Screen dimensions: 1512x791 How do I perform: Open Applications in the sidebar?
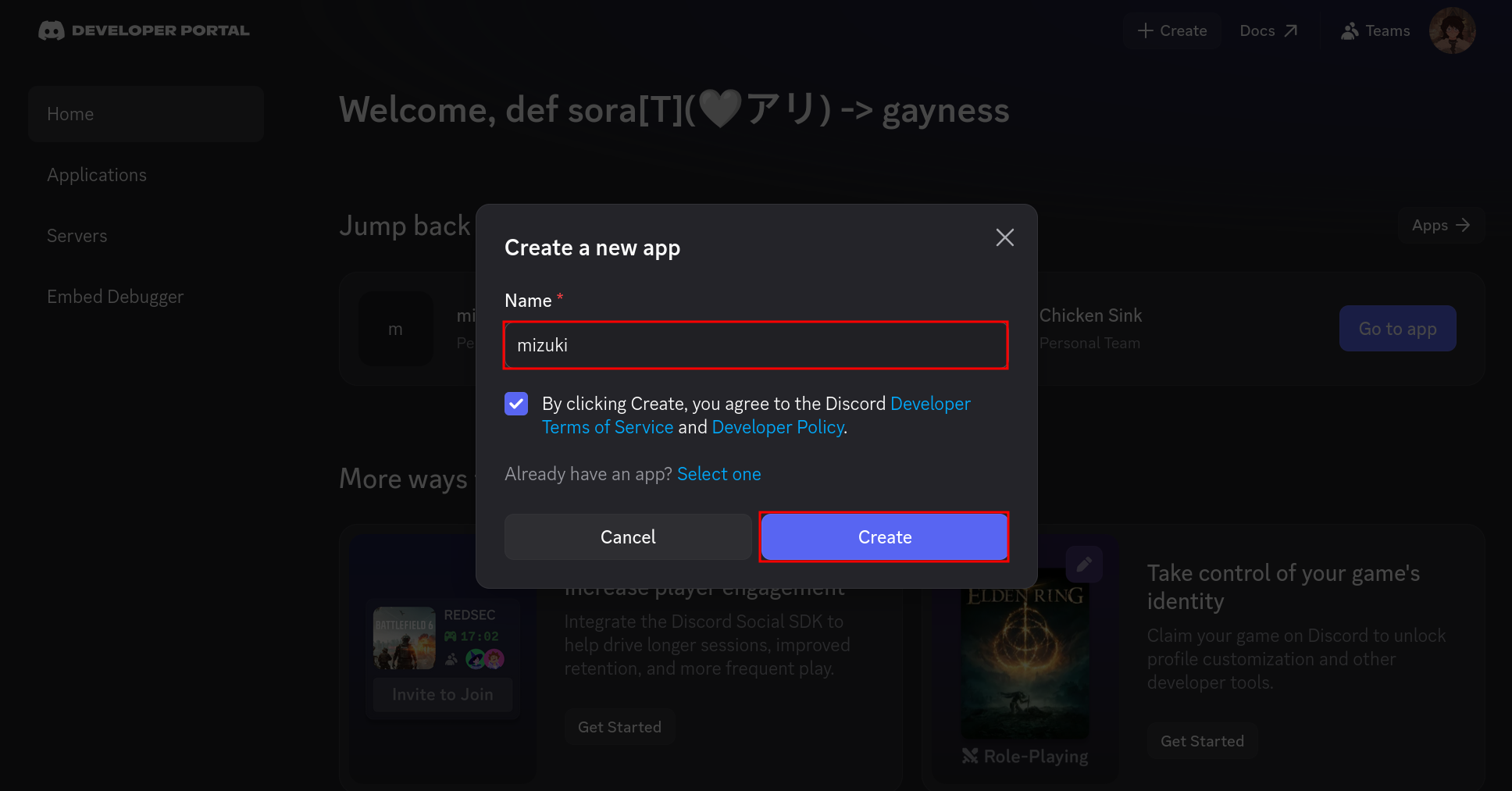[146, 175]
